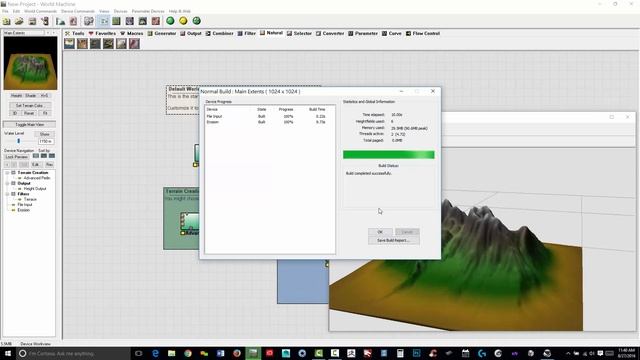Click the green build progress bar
This screenshot has width=640, height=360.
coord(389,155)
